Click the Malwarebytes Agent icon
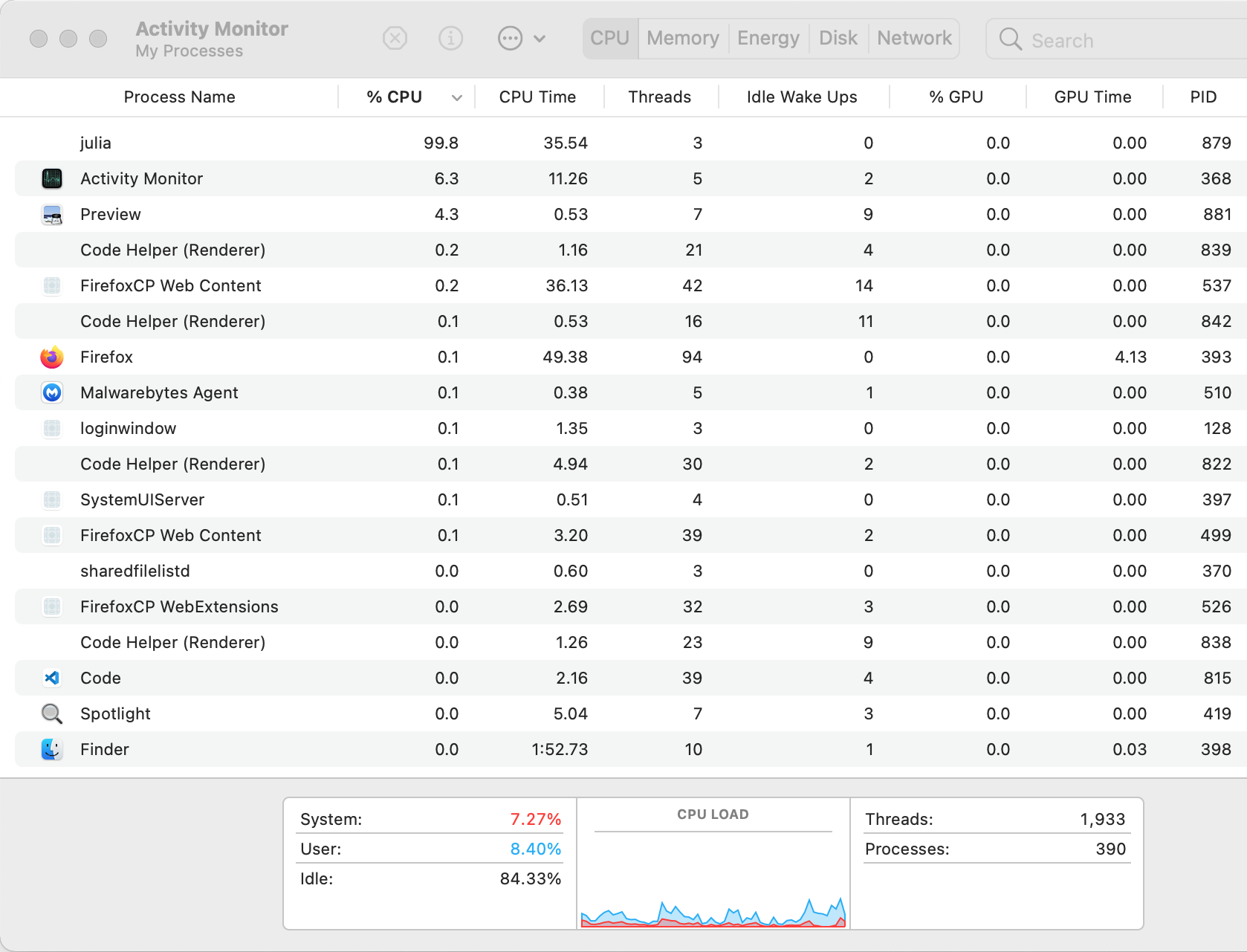The width and height of the screenshot is (1247, 952). [x=51, y=392]
